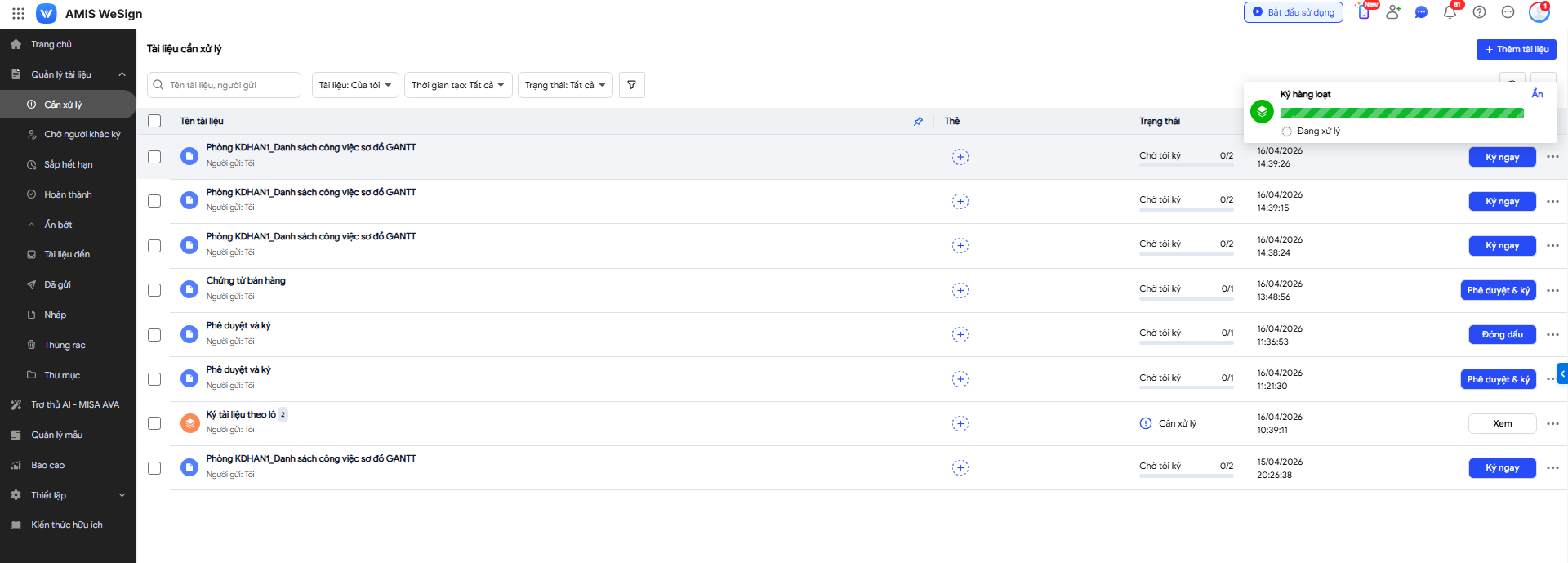Screen dimensions: 1568x563
Task: Open Thùng rác in sidebar
Action: pos(65,345)
